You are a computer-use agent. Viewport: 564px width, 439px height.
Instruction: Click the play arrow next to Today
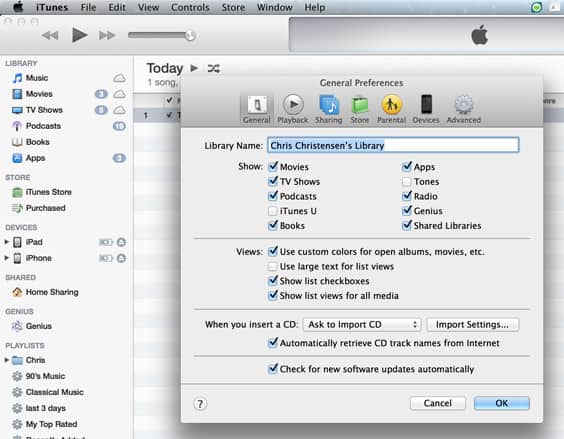[x=194, y=68]
